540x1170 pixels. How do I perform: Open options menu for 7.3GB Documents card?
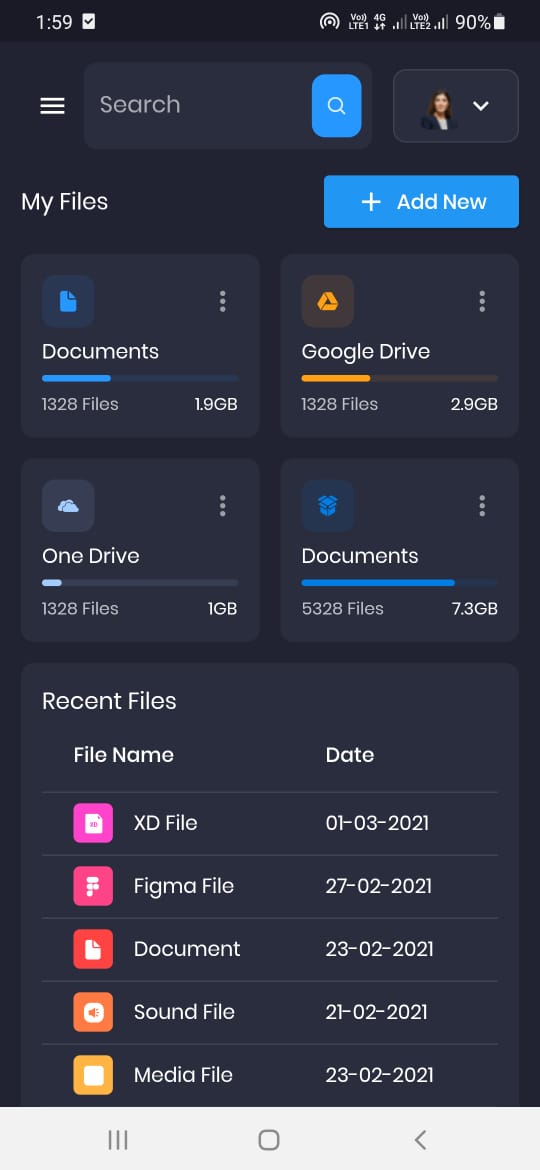click(x=482, y=506)
